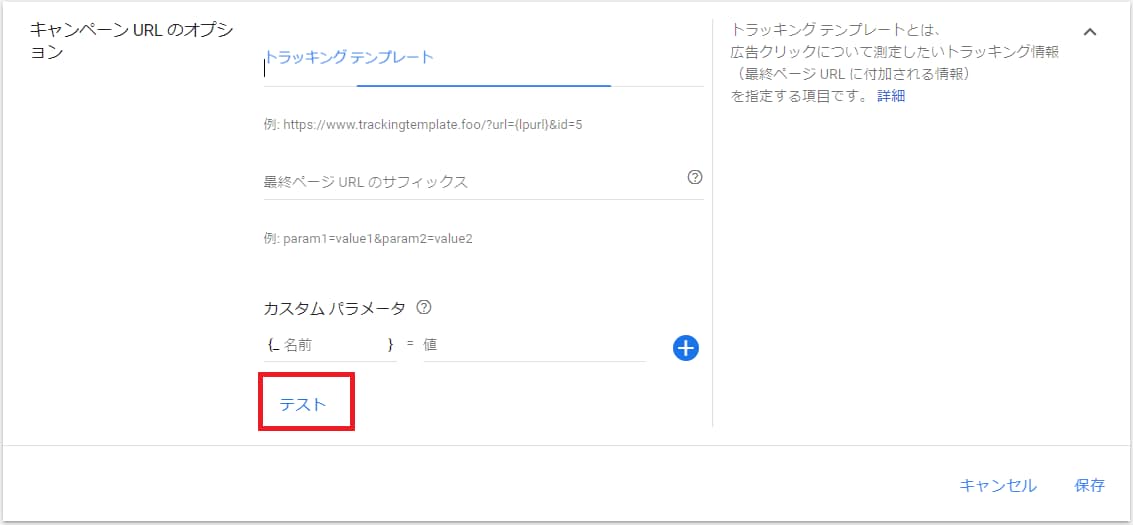Screen dimensions: 1133x525
Task: Open help icon next to カスタム パラメータ
Action: pyautogui.click(x=424, y=308)
